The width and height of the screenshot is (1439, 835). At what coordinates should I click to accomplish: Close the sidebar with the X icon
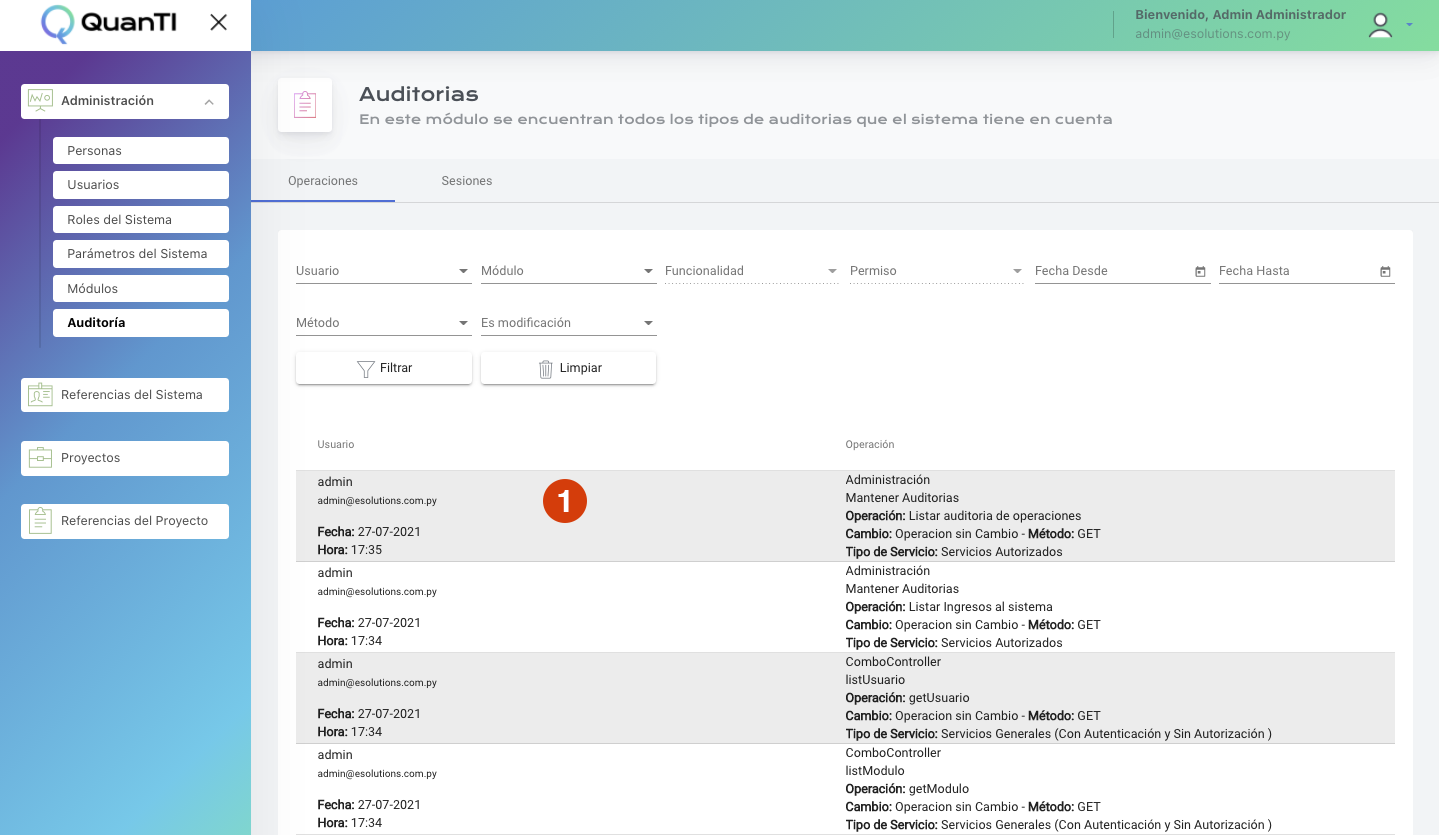coord(218,22)
